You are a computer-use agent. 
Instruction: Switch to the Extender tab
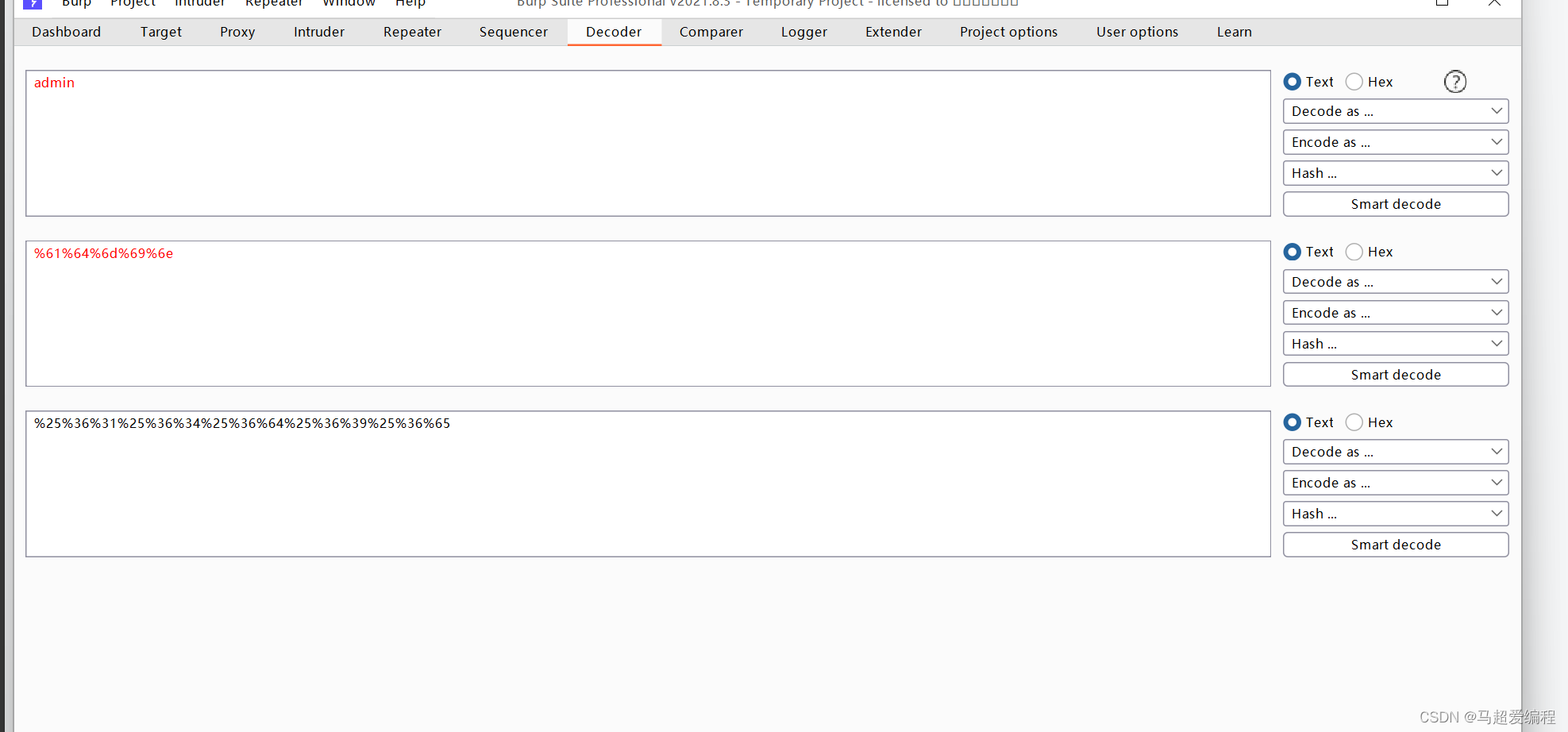[894, 32]
